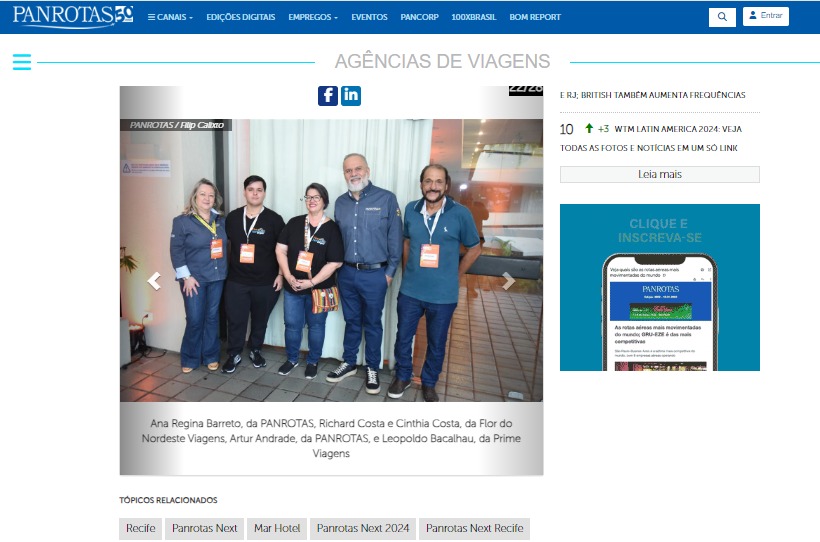Select the Mar Hotel topic tag
This screenshot has width=820, height=542.
277,528
